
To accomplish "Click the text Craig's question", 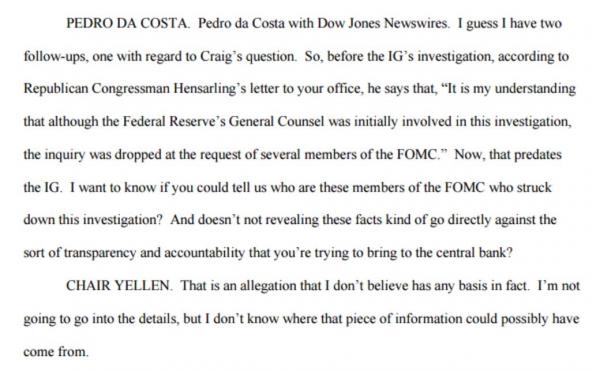I will (x=249, y=57).
